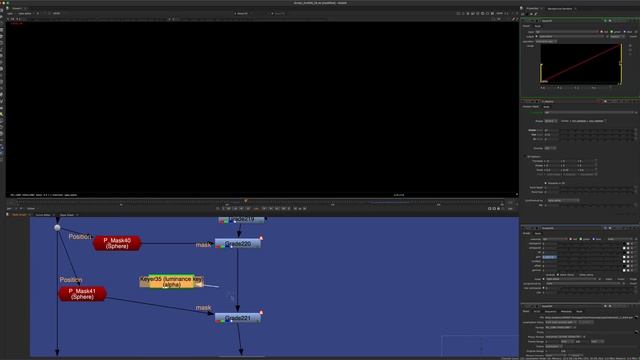Open the (un)premult by dropdown in Grade
The width and height of the screenshot is (640, 360).
pos(583,284)
